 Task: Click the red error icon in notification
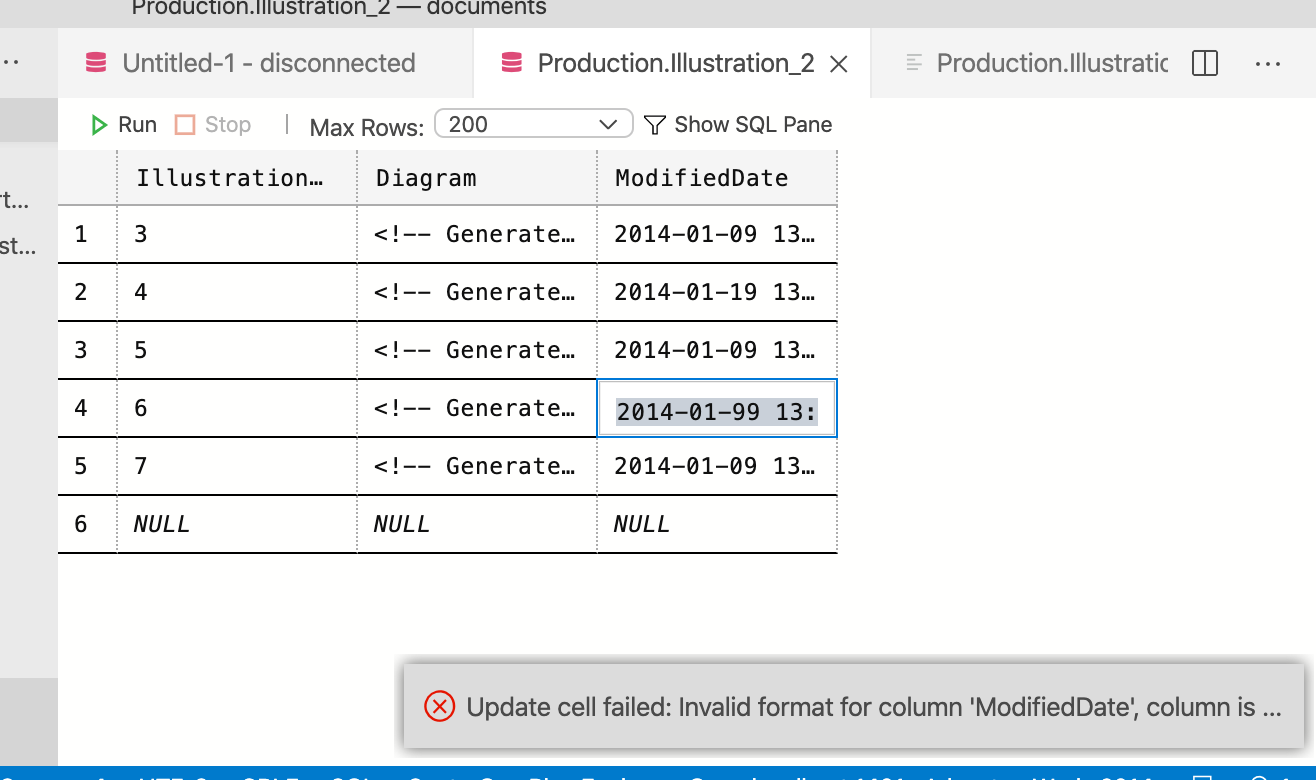[x=439, y=707]
